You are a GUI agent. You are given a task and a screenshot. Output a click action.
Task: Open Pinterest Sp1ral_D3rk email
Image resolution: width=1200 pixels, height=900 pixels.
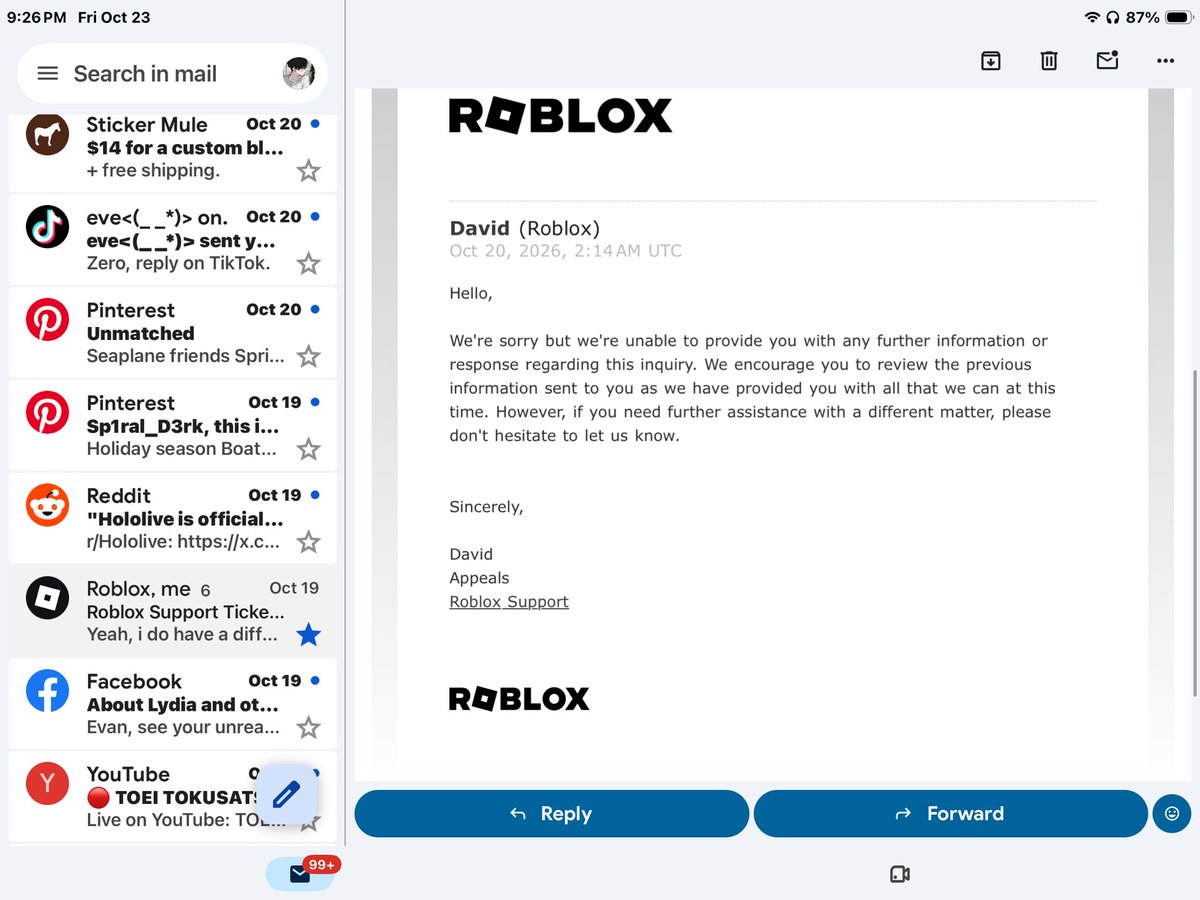[x=172, y=426]
